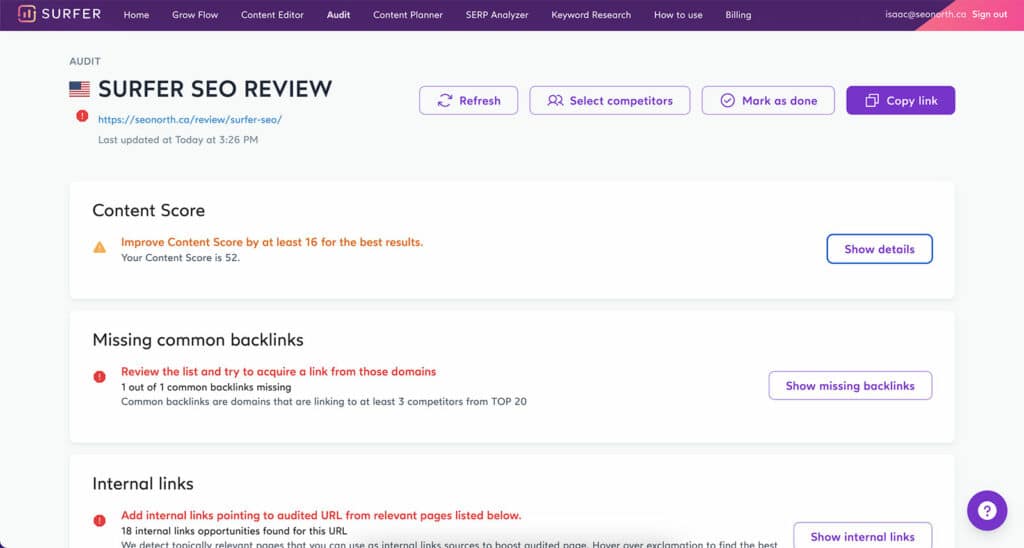
Task: Click the people icon in Select competitors
Action: tap(555, 101)
